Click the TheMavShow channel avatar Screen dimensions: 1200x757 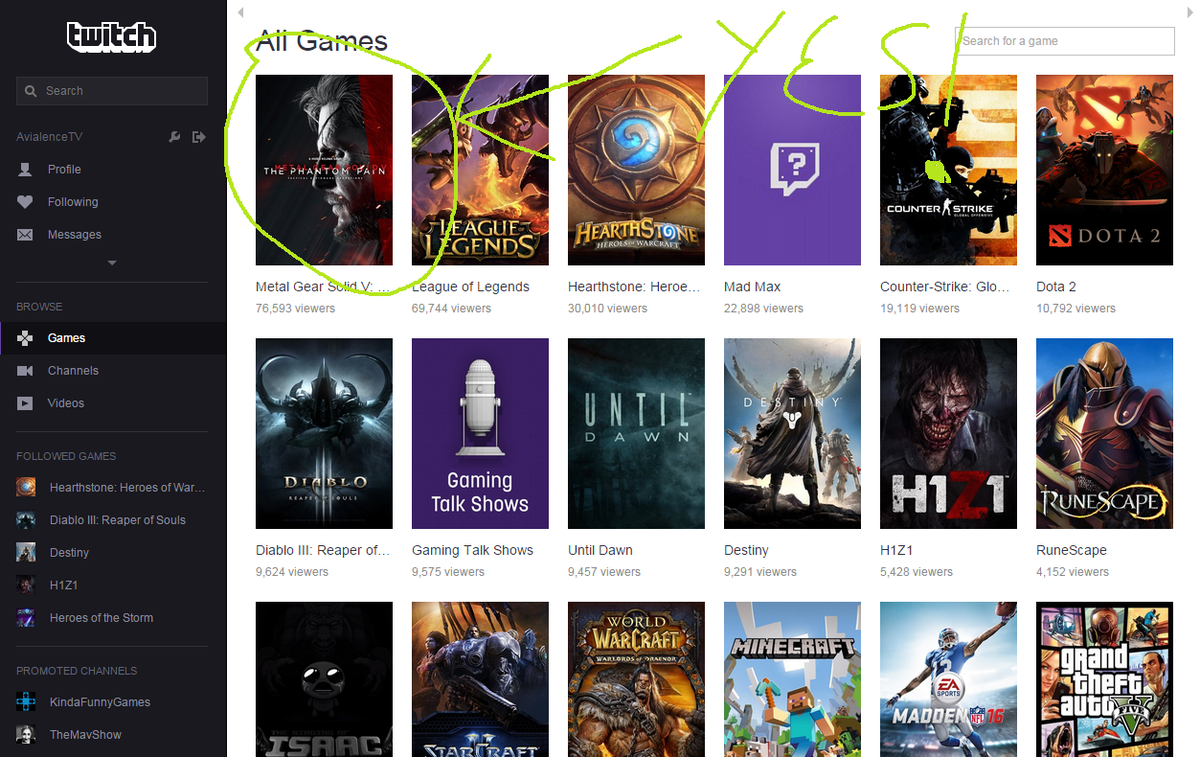(x=26, y=735)
